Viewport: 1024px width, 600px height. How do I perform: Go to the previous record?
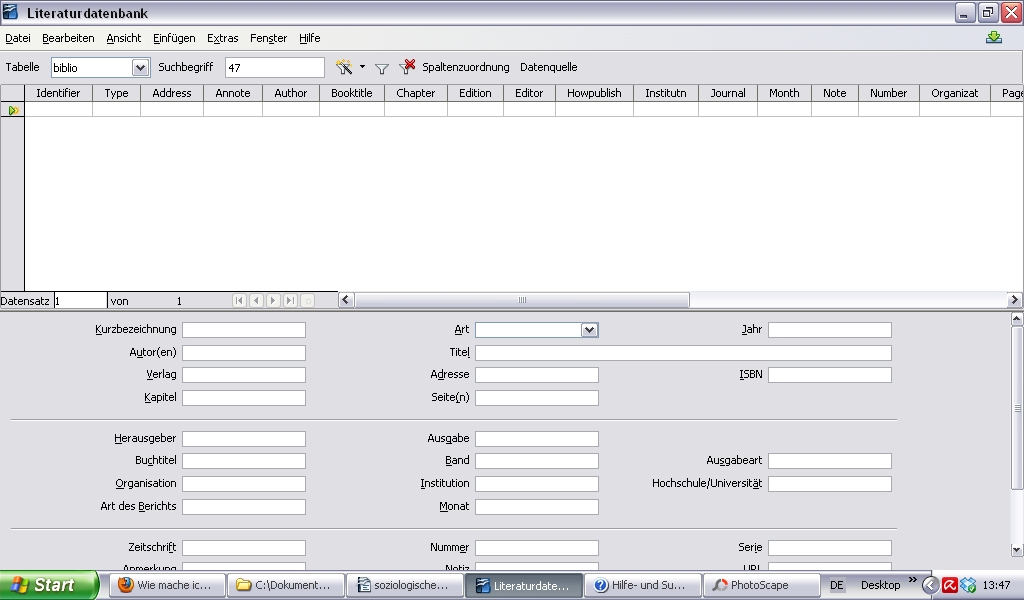tap(256, 299)
